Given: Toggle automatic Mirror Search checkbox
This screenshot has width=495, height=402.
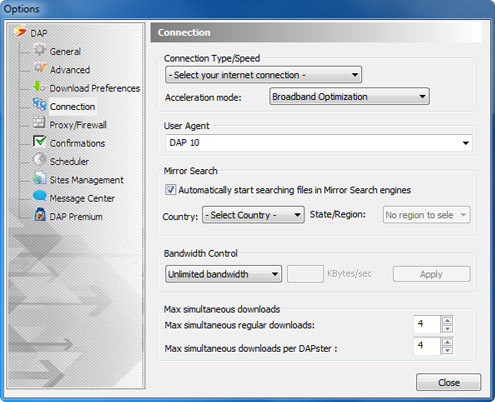Looking at the screenshot, I should [x=171, y=190].
